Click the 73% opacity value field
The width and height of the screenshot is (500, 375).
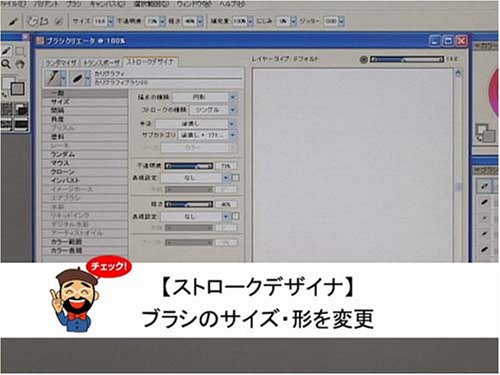(226, 166)
